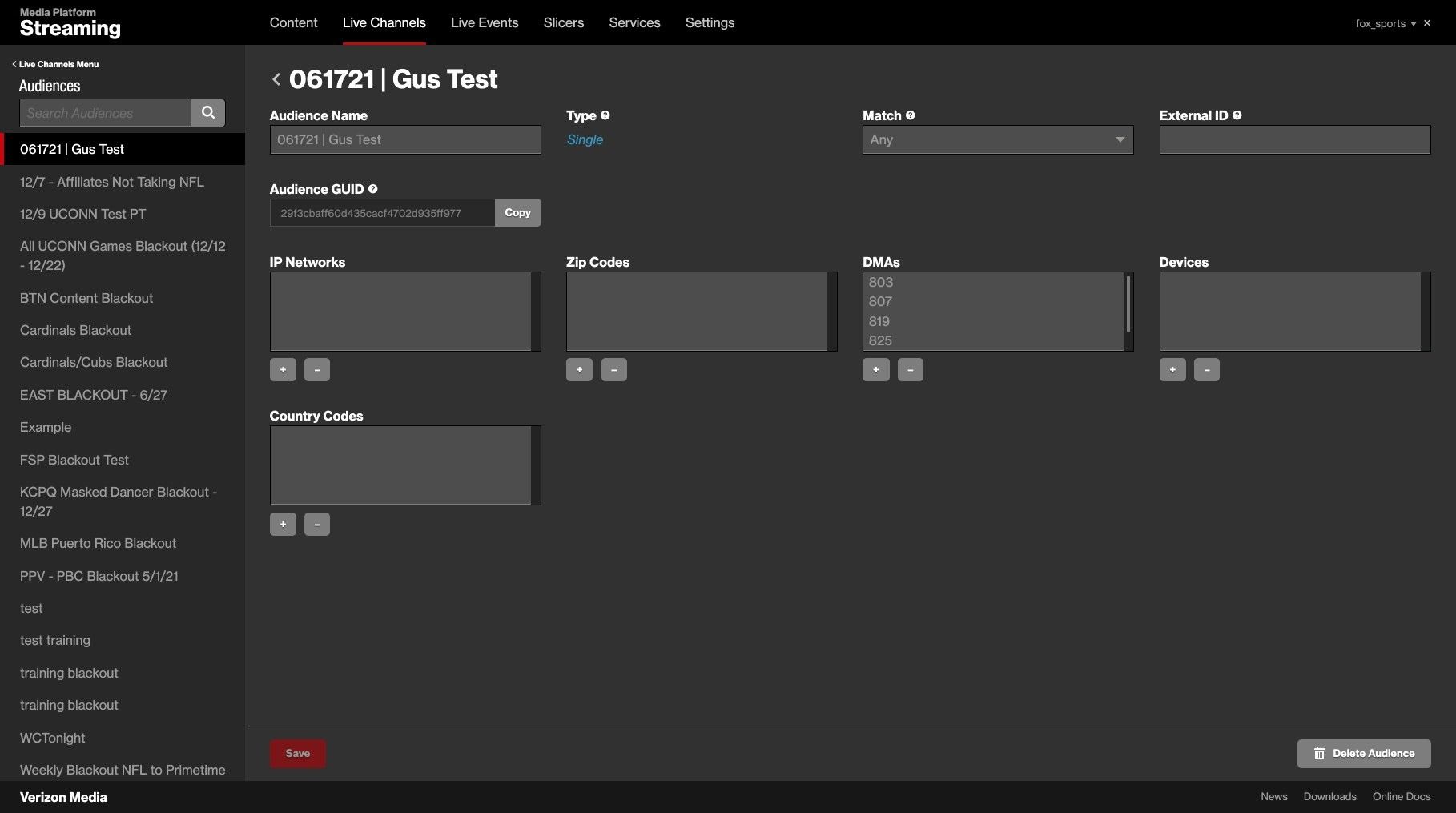Remove a zip code with the minus button

[614, 370]
